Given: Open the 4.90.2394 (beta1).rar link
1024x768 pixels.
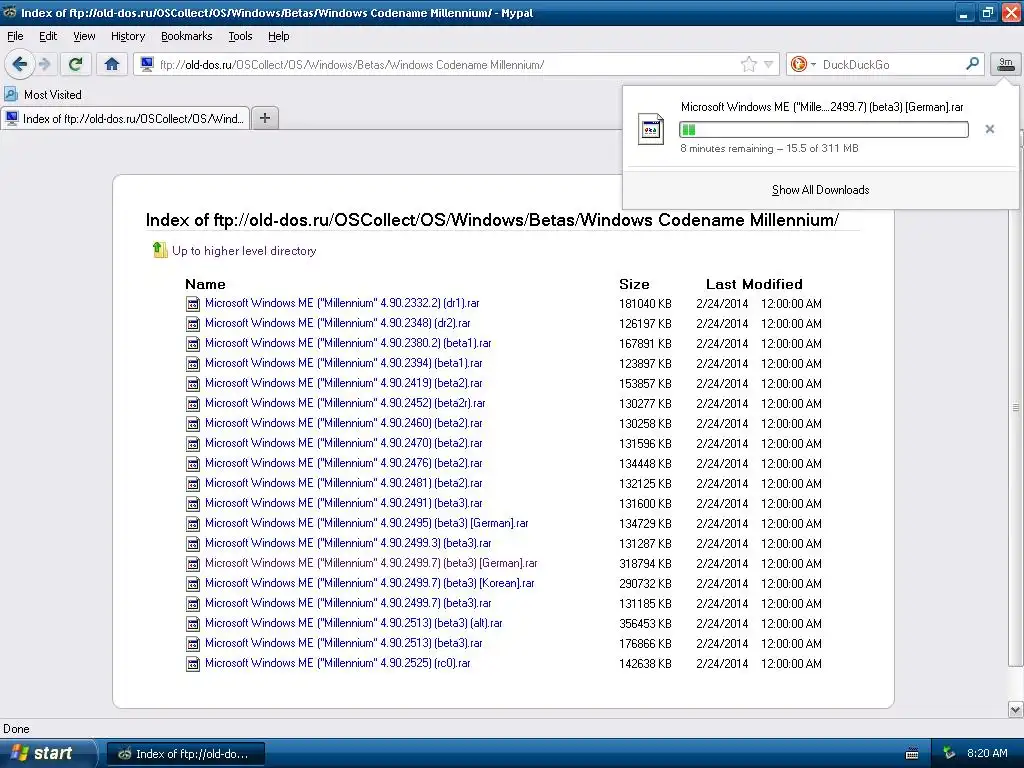Looking at the screenshot, I should click(x=344, y=363).
